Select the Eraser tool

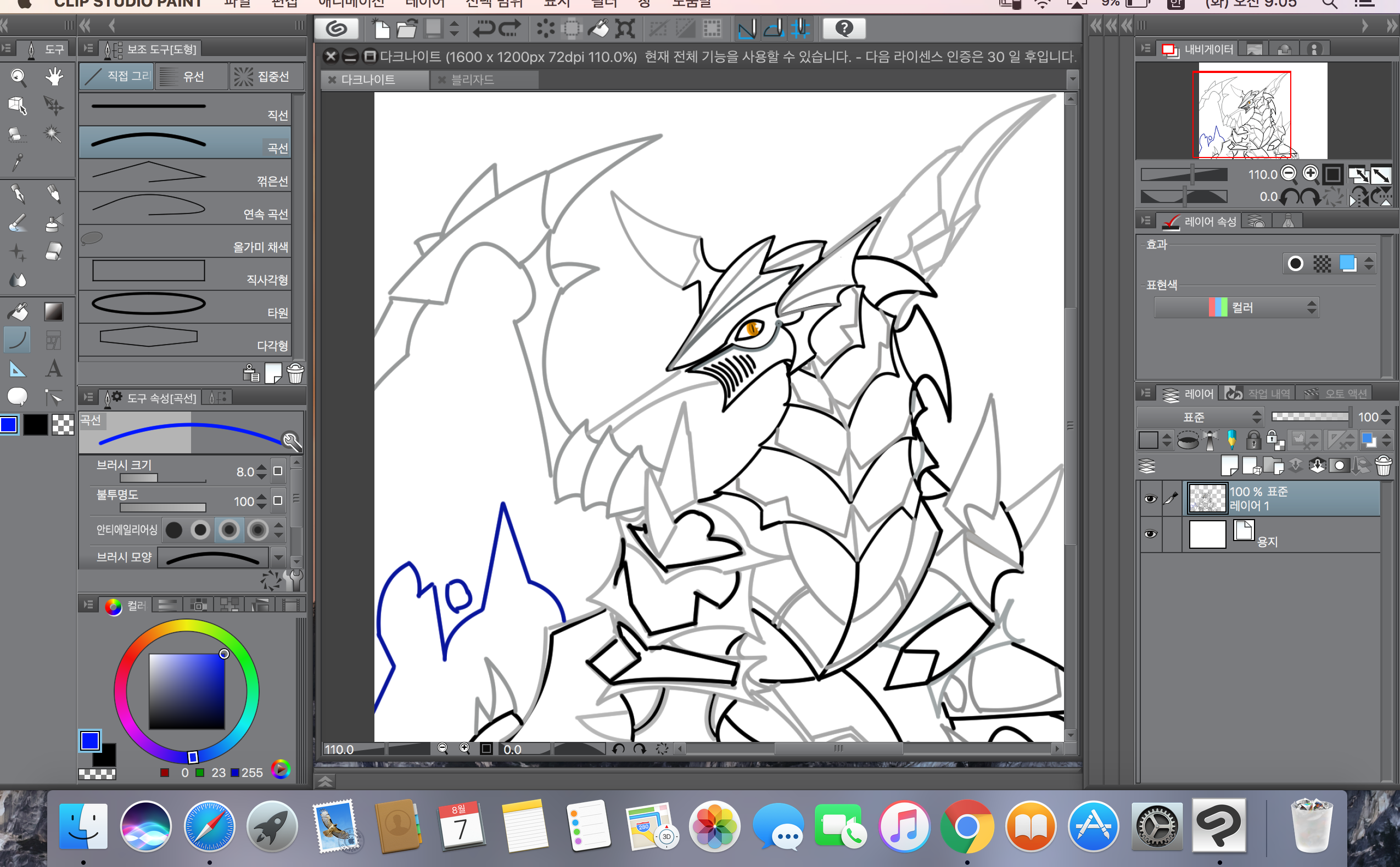tap(54, 252)
